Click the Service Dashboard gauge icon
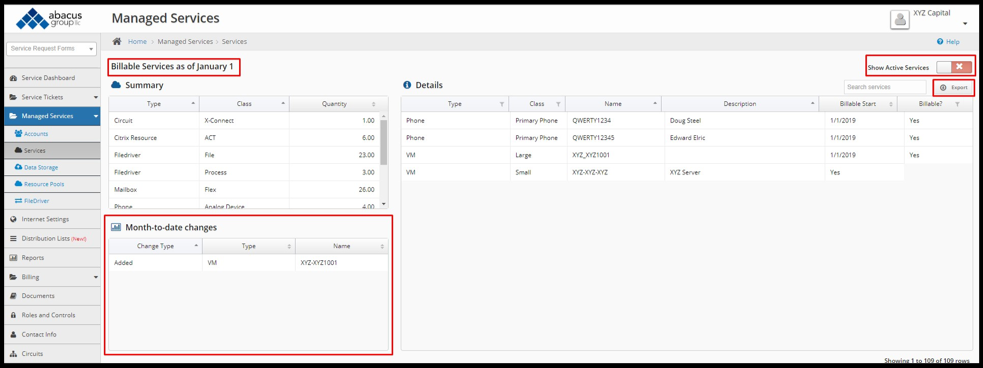The height and width of the screenshot is (368, 983). pyautogui.click(x=13, y=78)
